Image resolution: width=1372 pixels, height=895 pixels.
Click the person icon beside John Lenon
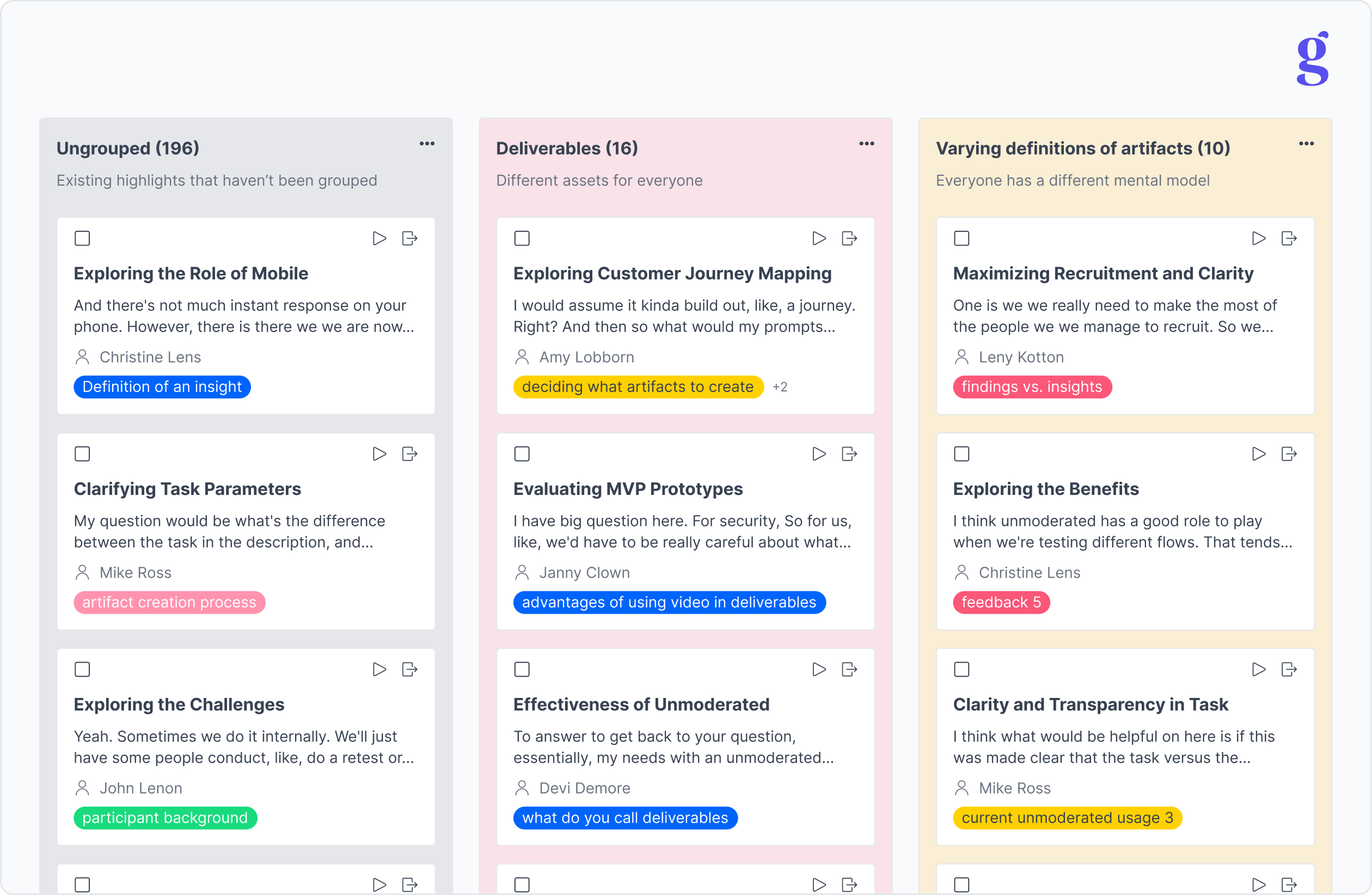pyautogui.click(x=82, y=788)
